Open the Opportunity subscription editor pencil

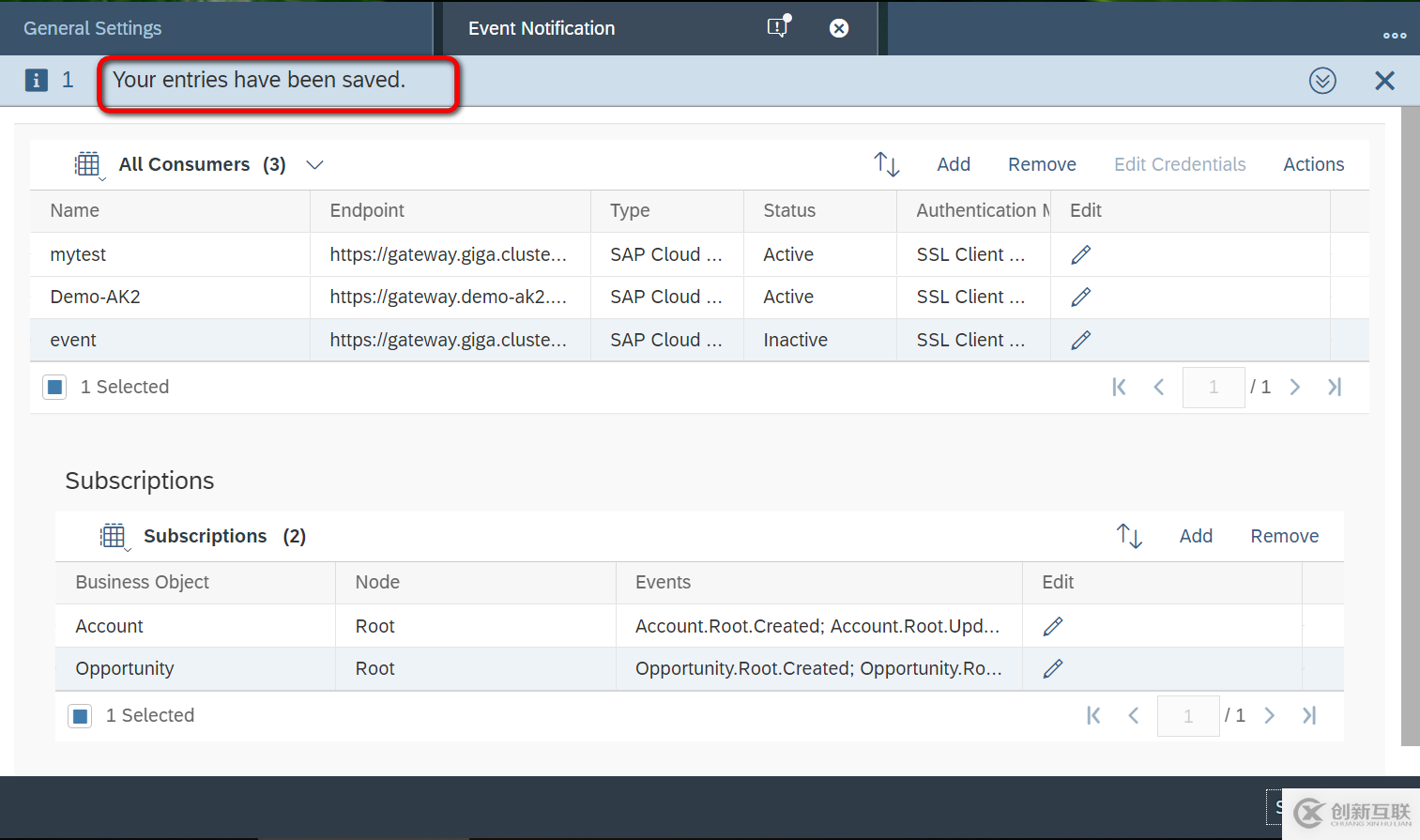[x=1053, y=668]
